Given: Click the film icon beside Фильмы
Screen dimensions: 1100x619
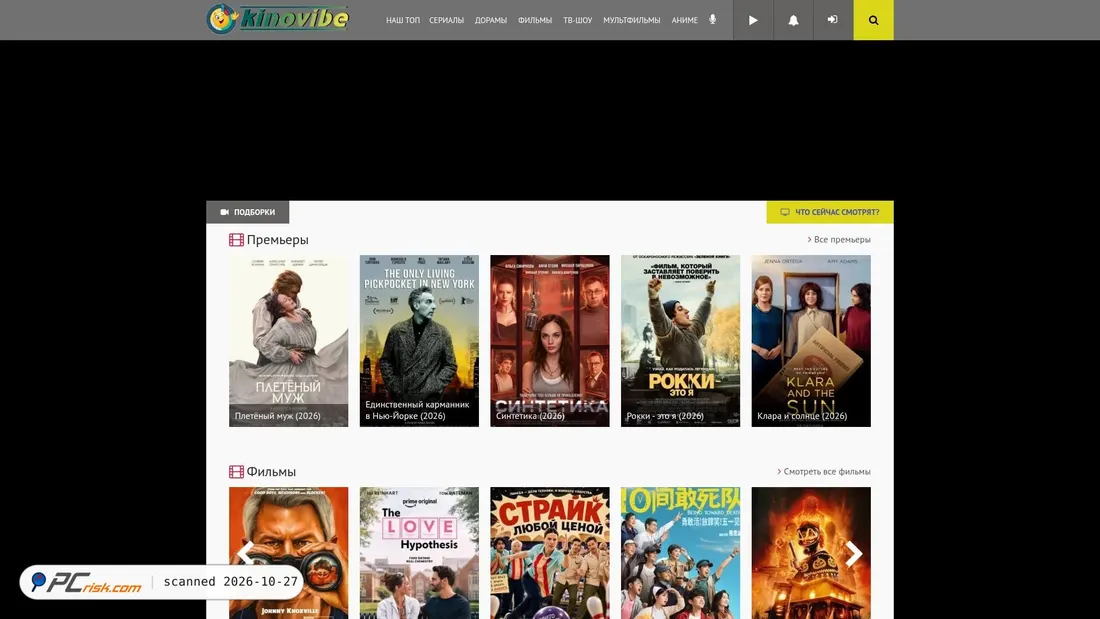Looking at the screenshot, I should (236, 472).
